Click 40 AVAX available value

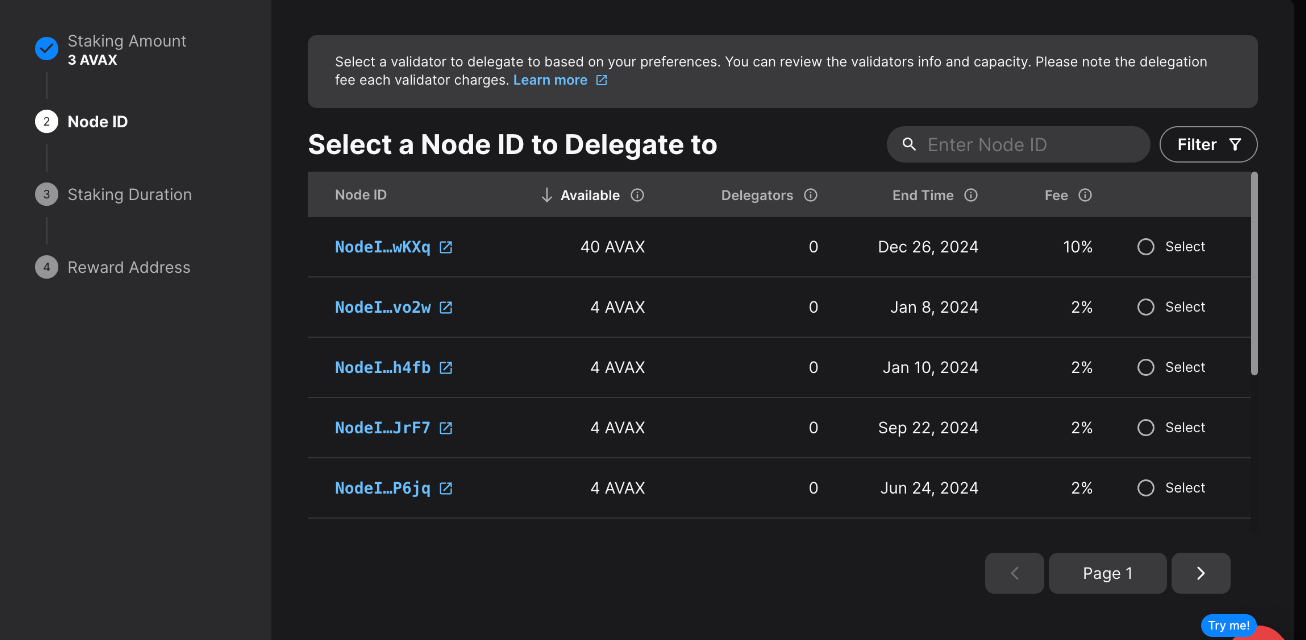click(x=613, y=247)
